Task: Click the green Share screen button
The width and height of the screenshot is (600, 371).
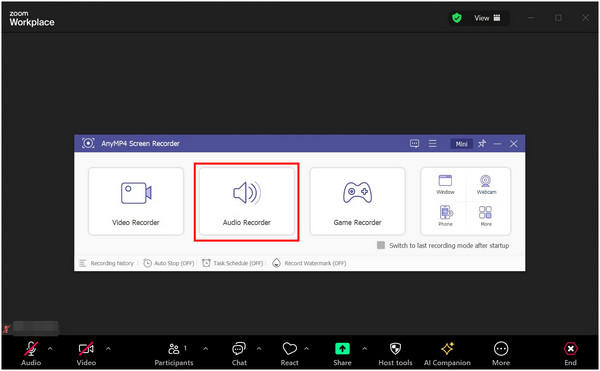Action: coord(342,354)
